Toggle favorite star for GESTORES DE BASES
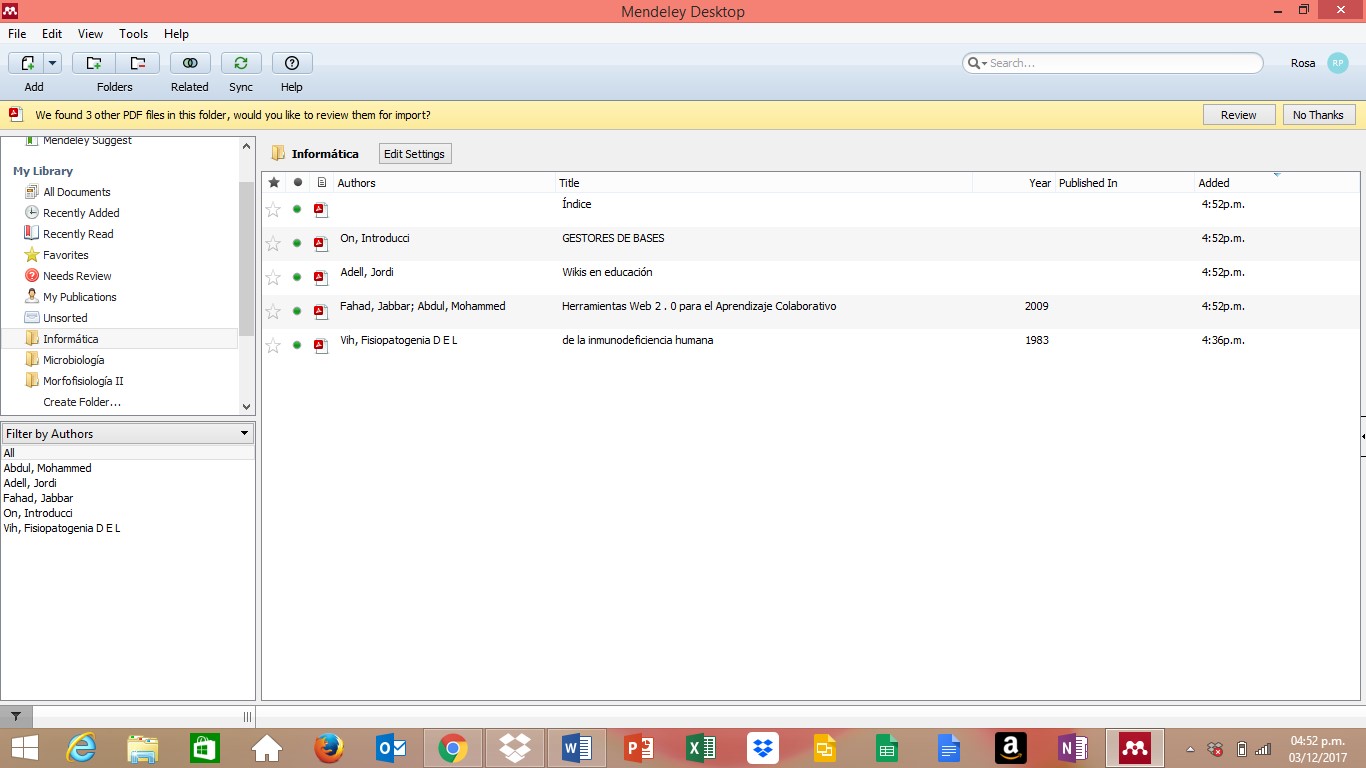 coord(273,243)
